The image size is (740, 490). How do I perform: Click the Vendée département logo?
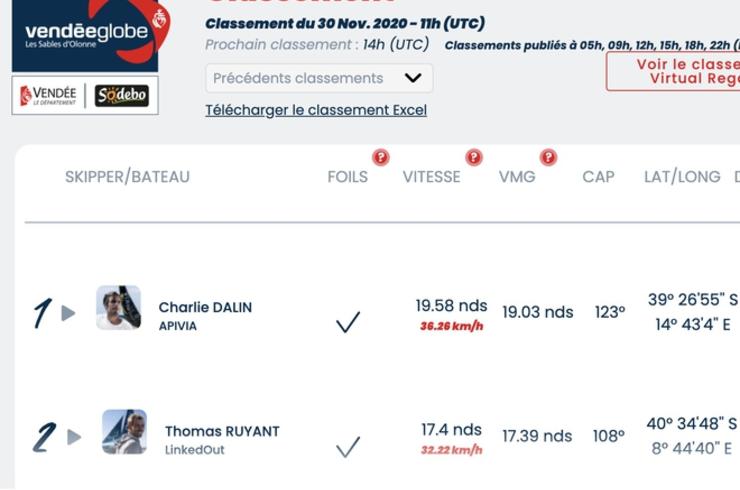(48, 95)
